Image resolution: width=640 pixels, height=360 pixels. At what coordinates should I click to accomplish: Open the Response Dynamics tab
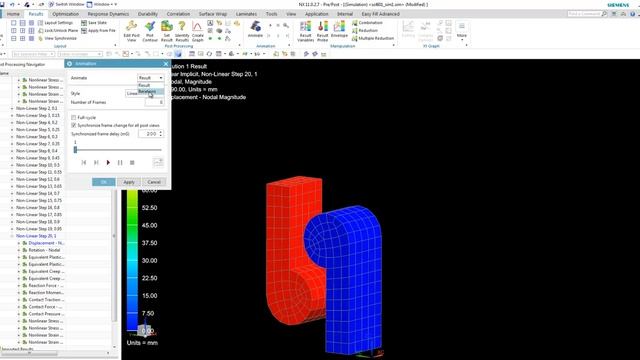click(x=108, y=14)
